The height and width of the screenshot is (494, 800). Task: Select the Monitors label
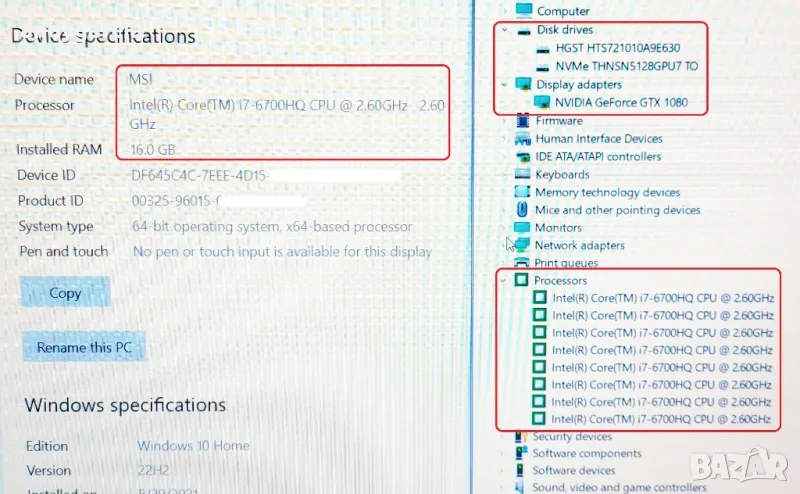click(558, 228)
